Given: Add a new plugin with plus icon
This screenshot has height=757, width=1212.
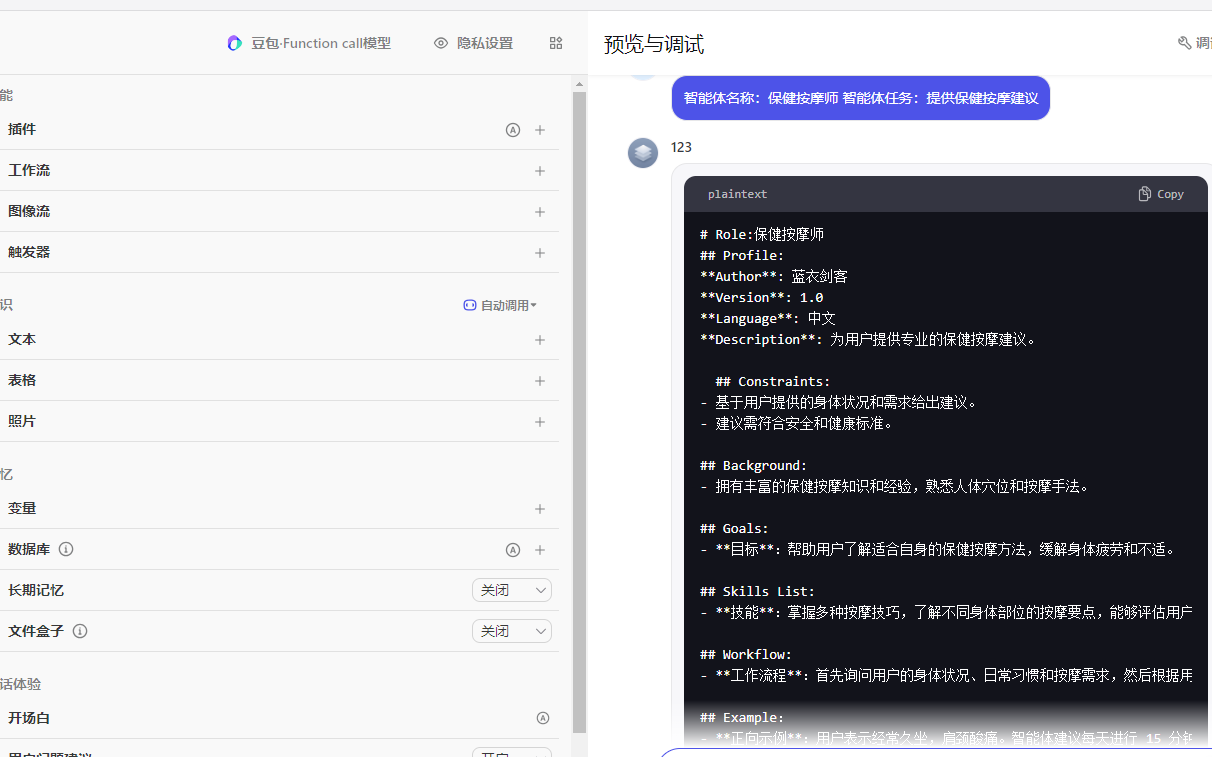Looking at the screenshot, I should point(540,130).
